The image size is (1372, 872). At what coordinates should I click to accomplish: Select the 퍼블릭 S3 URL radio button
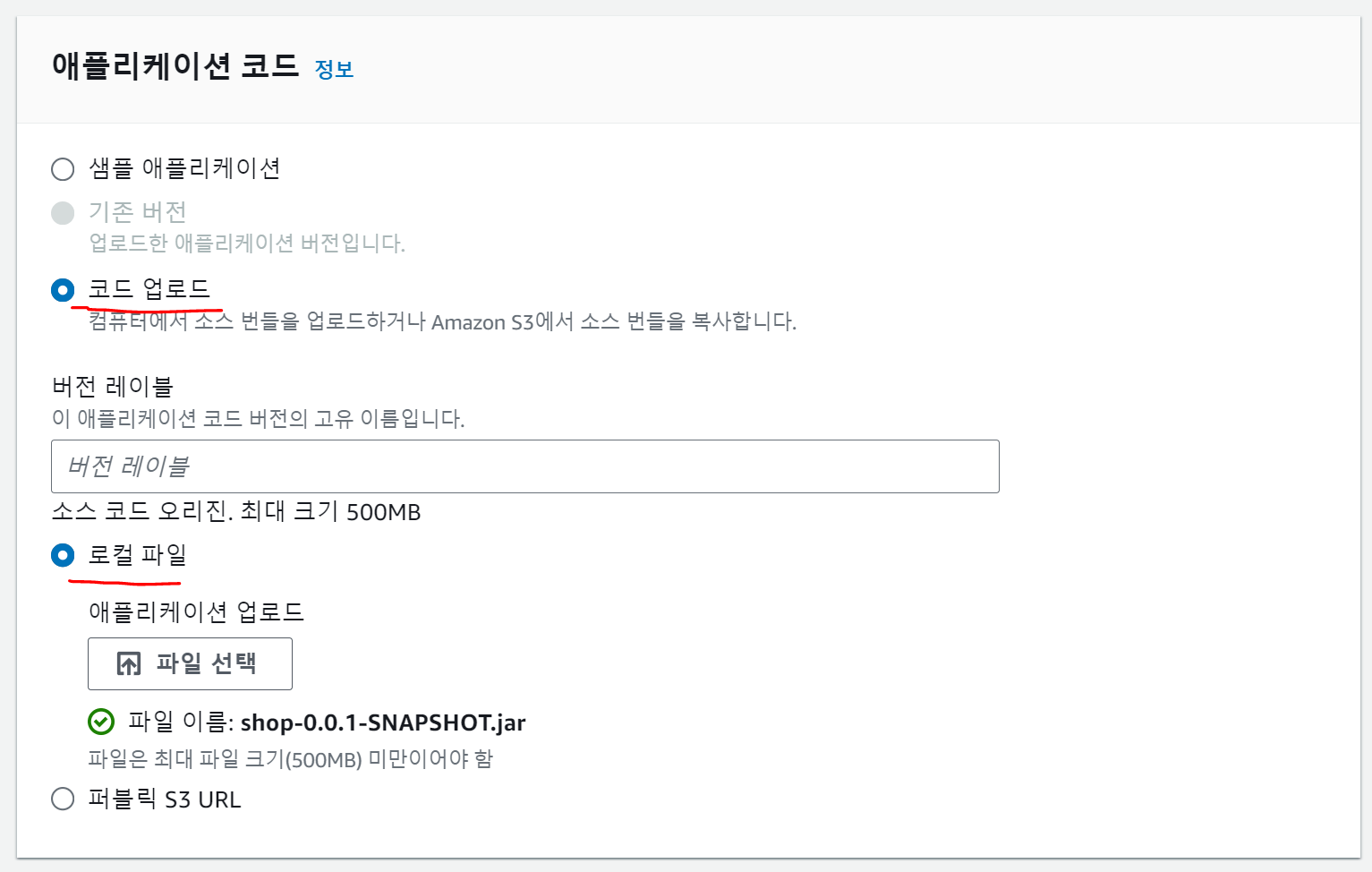(63, 799)
